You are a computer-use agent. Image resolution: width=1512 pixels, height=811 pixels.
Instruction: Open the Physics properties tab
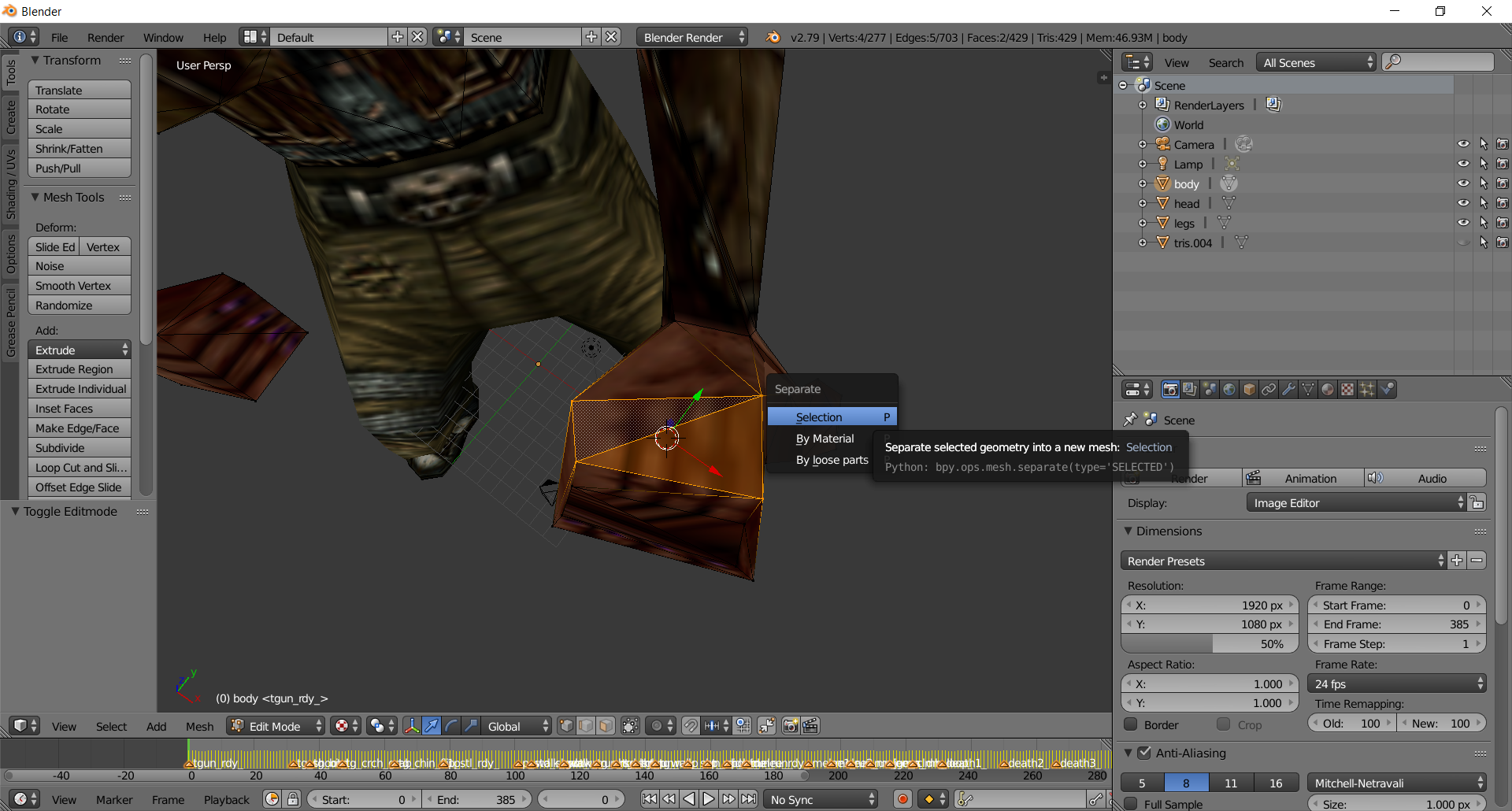click(x=1387, y=390)
